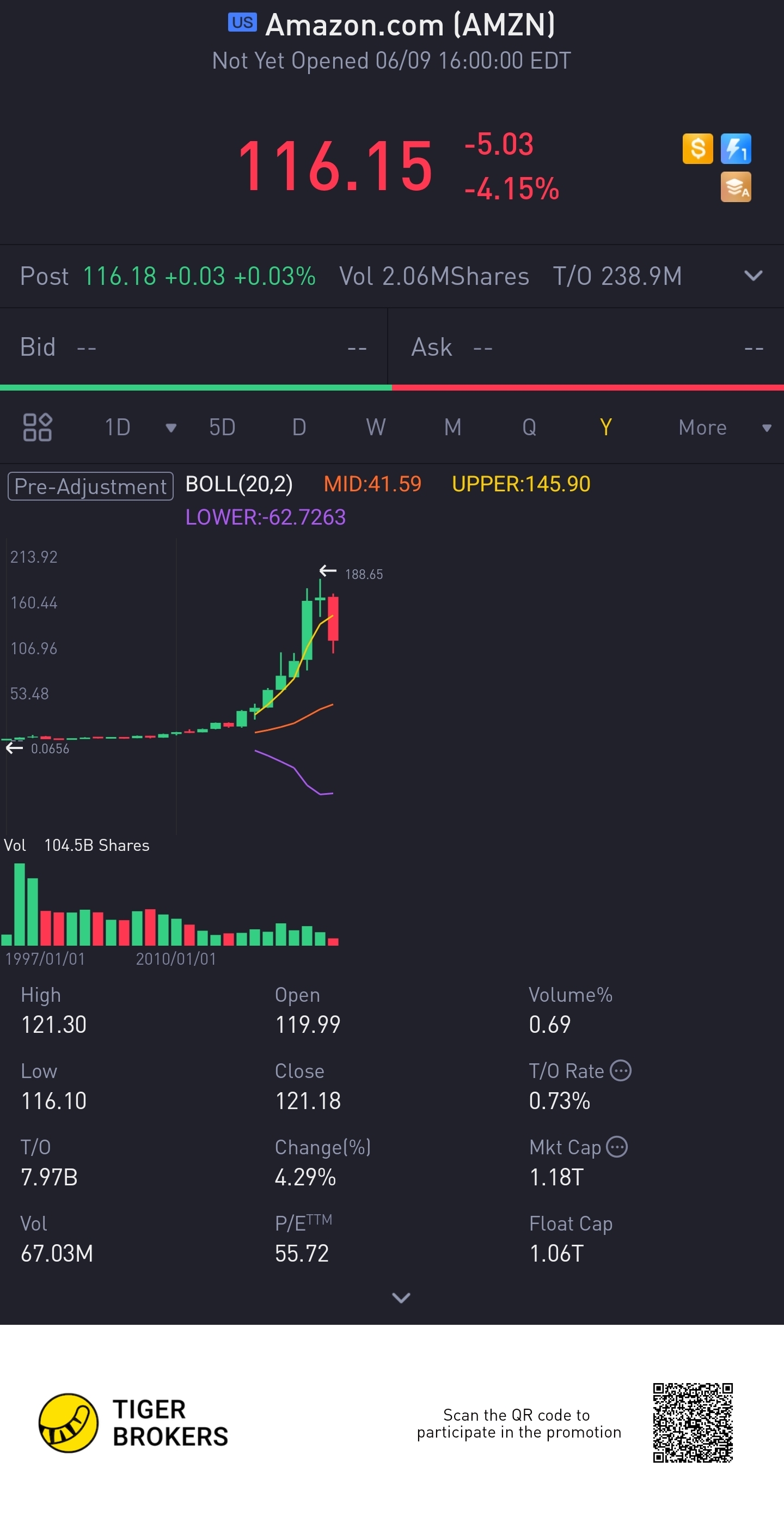Tap the 1997/01/01 date axis label
784x1522 pixels.
click(x=45, y=958)
